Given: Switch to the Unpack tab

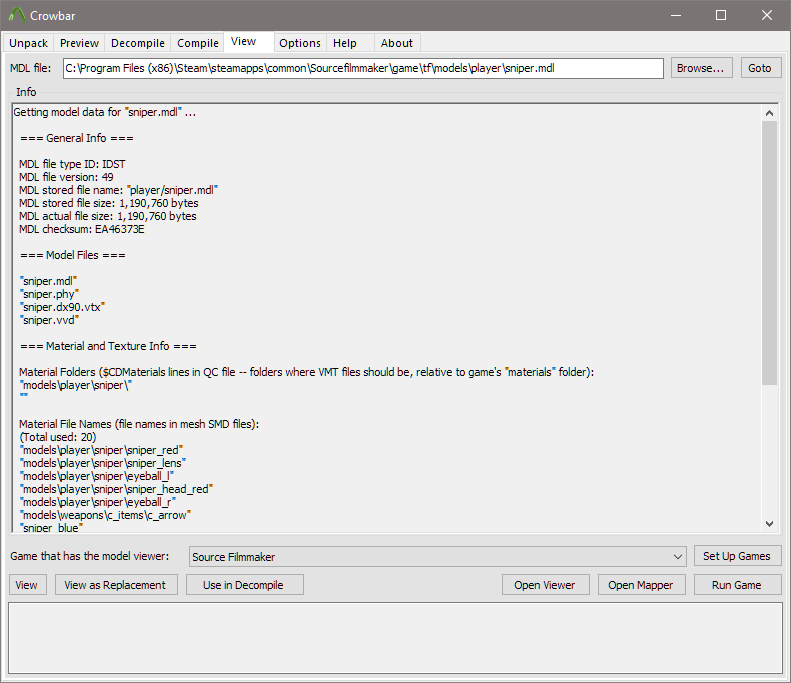Looking at the screenshot, I should point(28,43).
